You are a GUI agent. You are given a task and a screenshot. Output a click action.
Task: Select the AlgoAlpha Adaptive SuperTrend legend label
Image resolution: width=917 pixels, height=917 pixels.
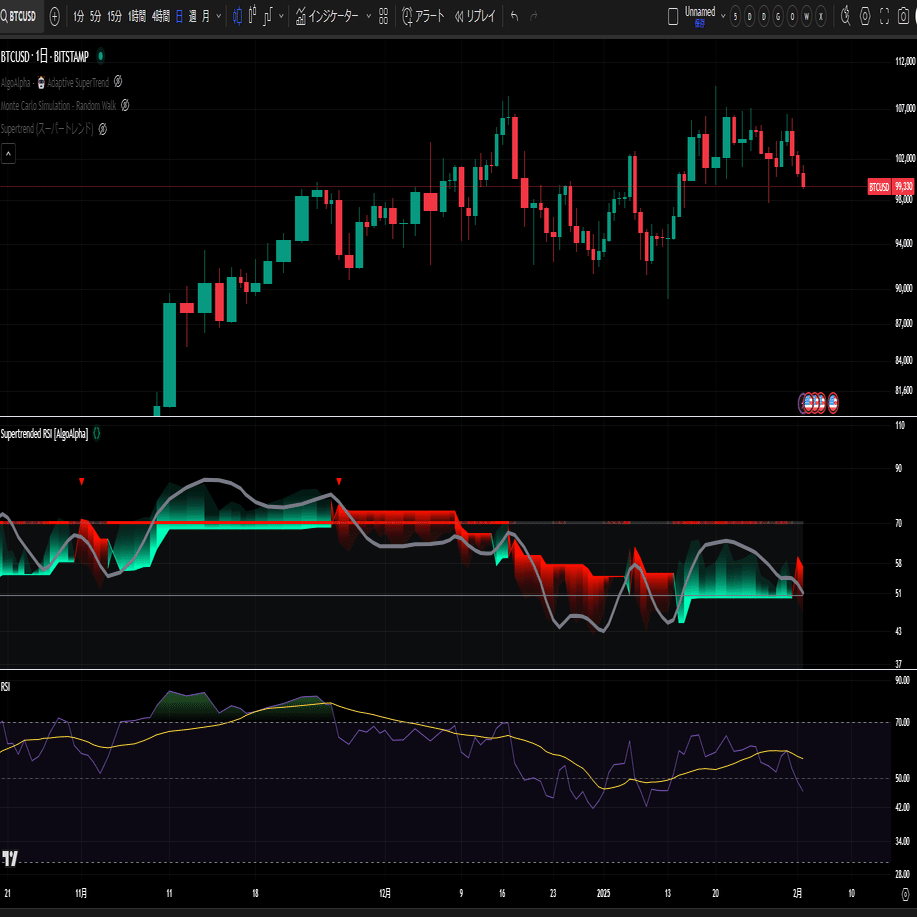pyautogui.click(x=55, y=82)
